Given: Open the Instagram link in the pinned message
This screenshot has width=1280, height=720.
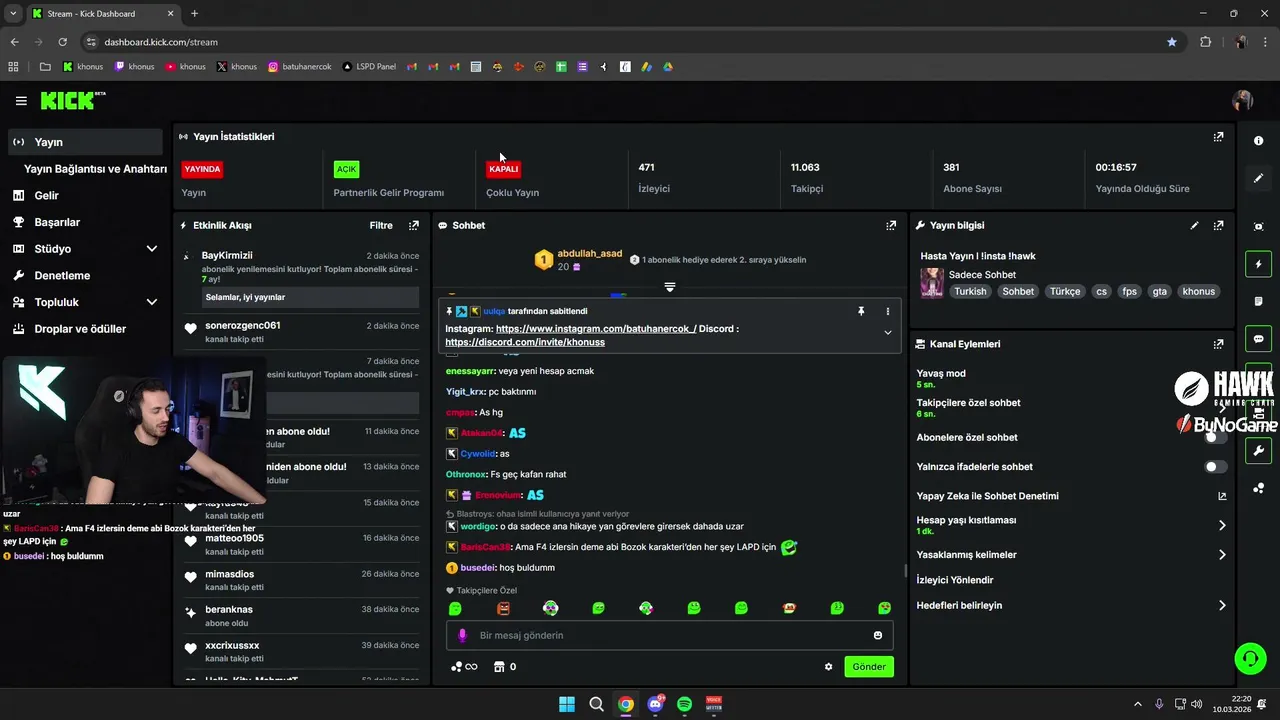Looking at the screenshot, I should click(596, 329).
